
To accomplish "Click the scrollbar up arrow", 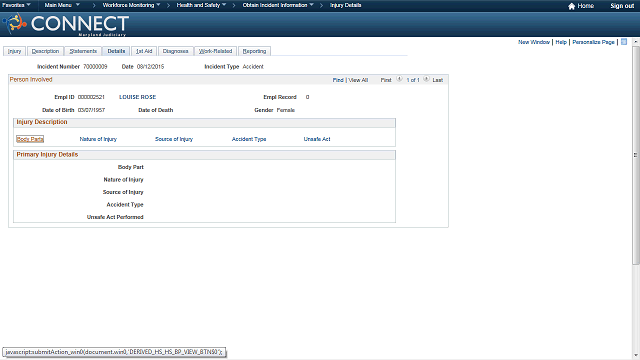I will pyautogui.click(x=636, y=42).
